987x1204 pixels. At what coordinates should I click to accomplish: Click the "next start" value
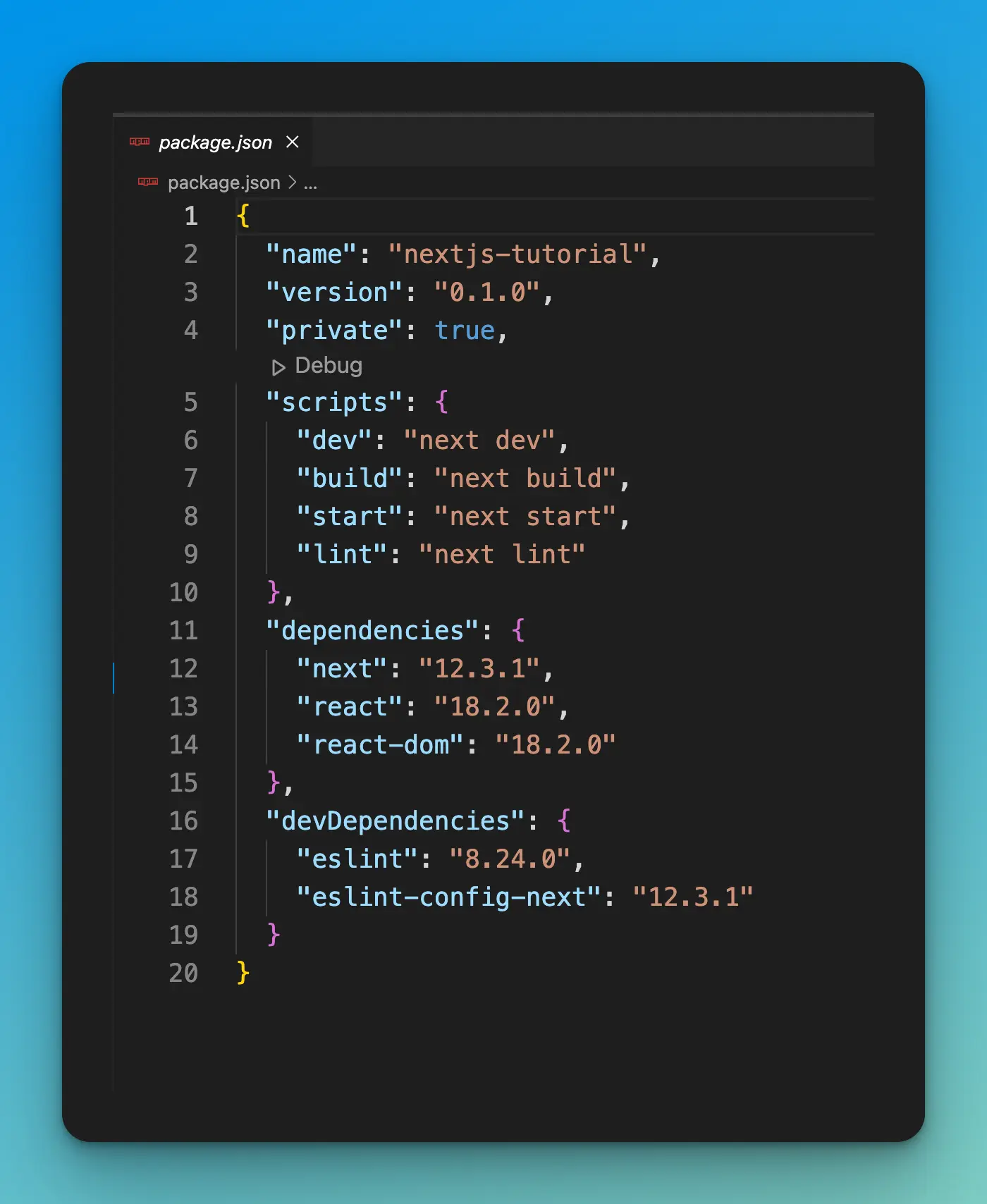tap(525, 517)
